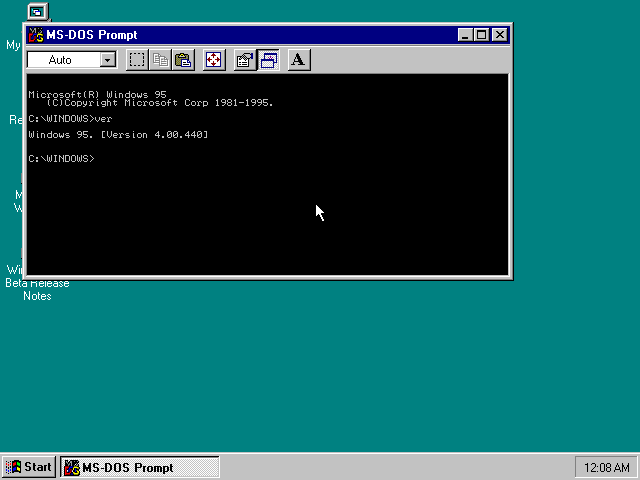
Task: Maximize the MS-DOS Prompt window
Action: [x=481, y=35]
